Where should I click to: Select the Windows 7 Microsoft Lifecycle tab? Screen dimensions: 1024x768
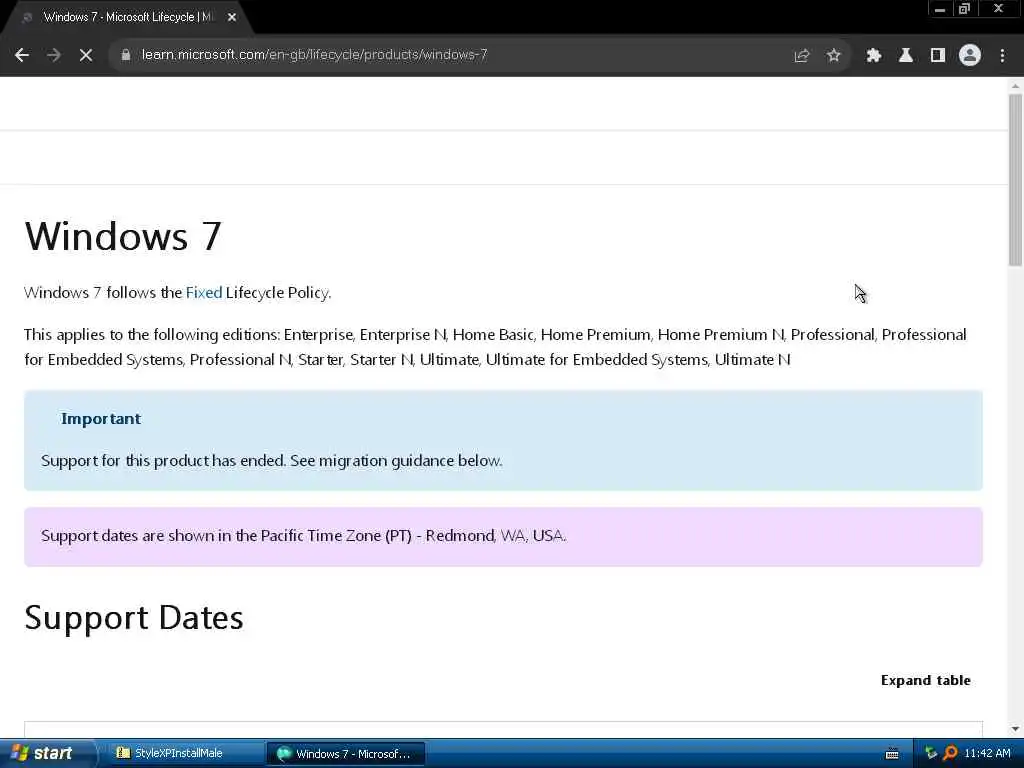coord(127,18)
